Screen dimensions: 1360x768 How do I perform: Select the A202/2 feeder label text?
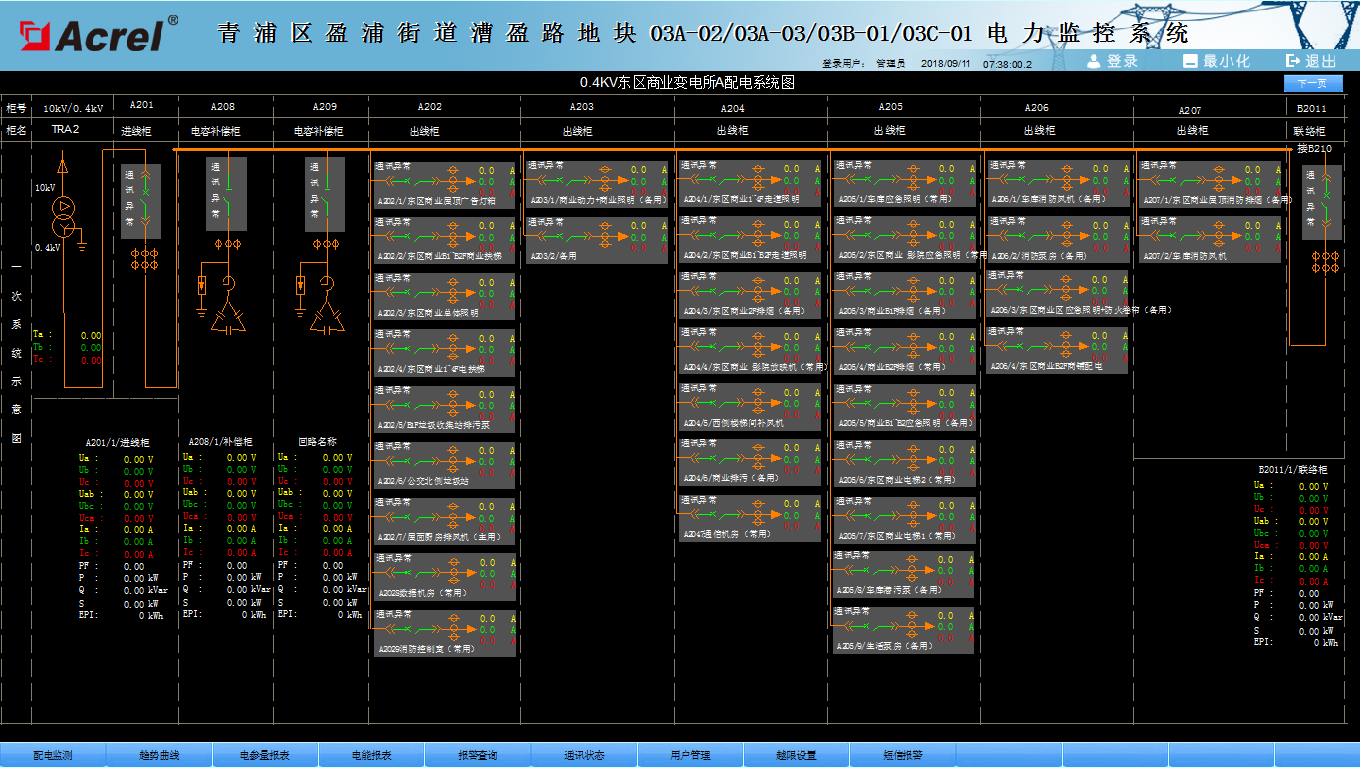pos(438,257)
